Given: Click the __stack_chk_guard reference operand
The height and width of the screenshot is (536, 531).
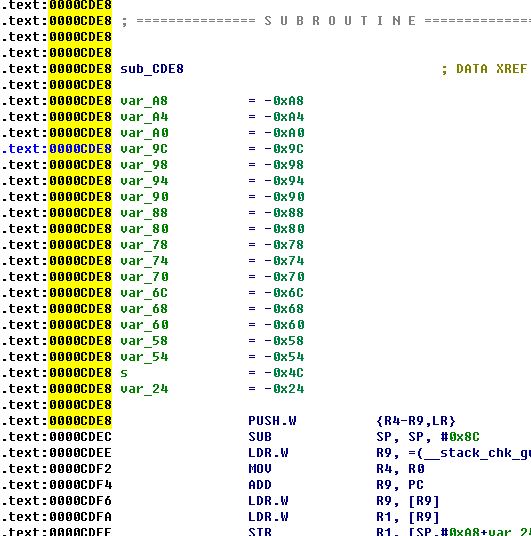Looking at the screenshot, I should point(470,453).
